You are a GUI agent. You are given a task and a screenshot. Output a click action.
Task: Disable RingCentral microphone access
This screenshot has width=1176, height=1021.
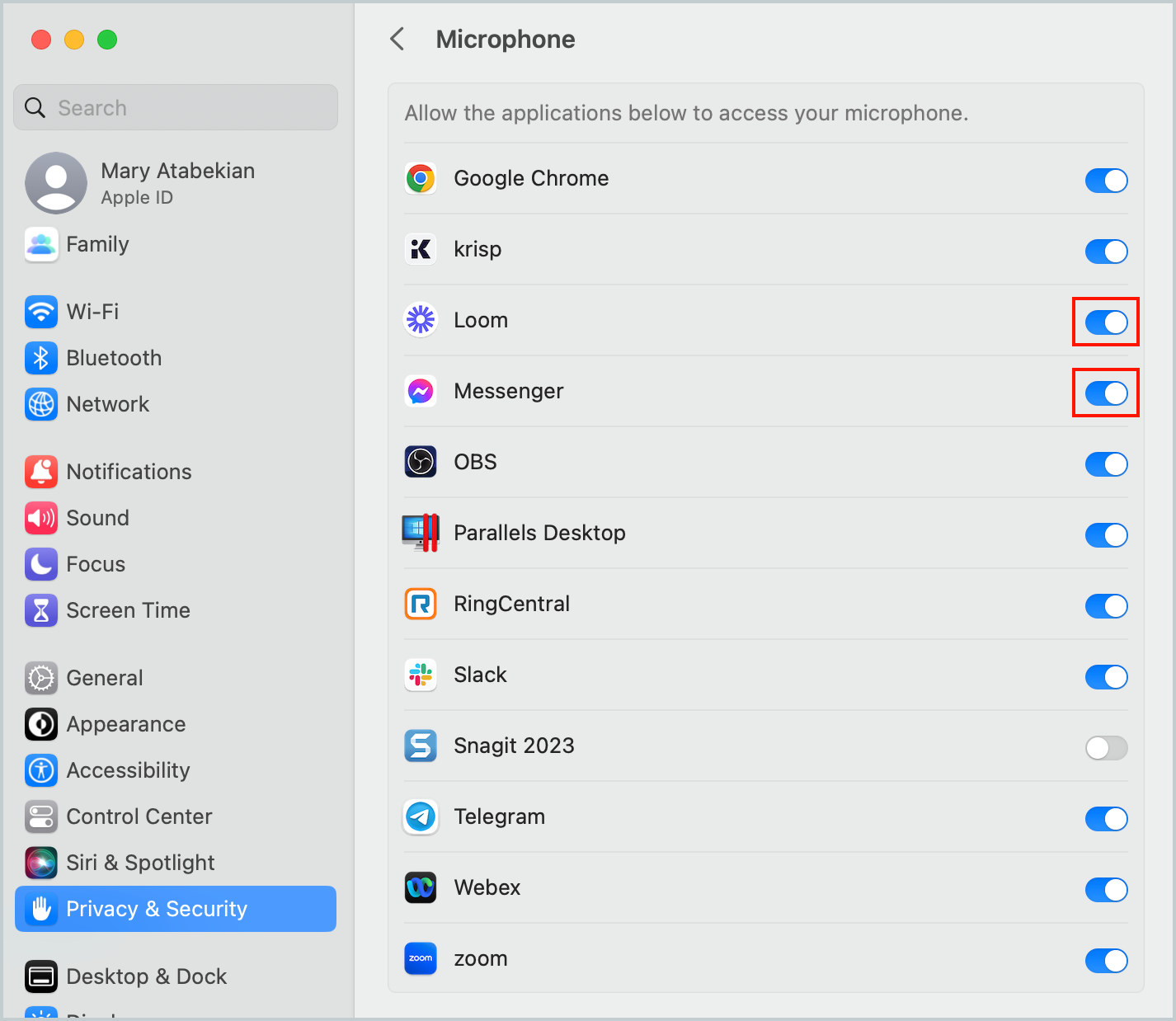click(1106, 606)
